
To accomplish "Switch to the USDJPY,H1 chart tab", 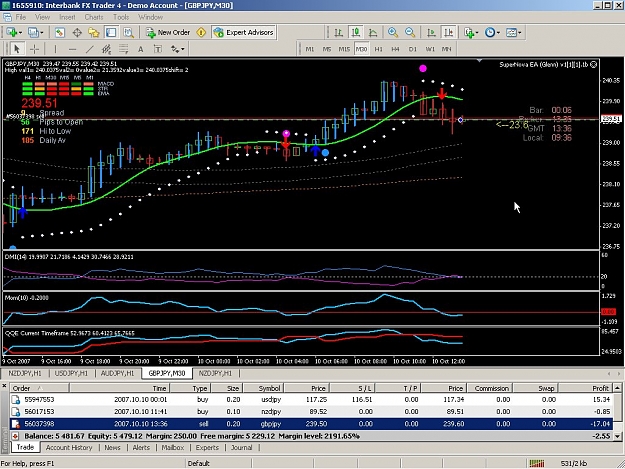I will 71,373.
